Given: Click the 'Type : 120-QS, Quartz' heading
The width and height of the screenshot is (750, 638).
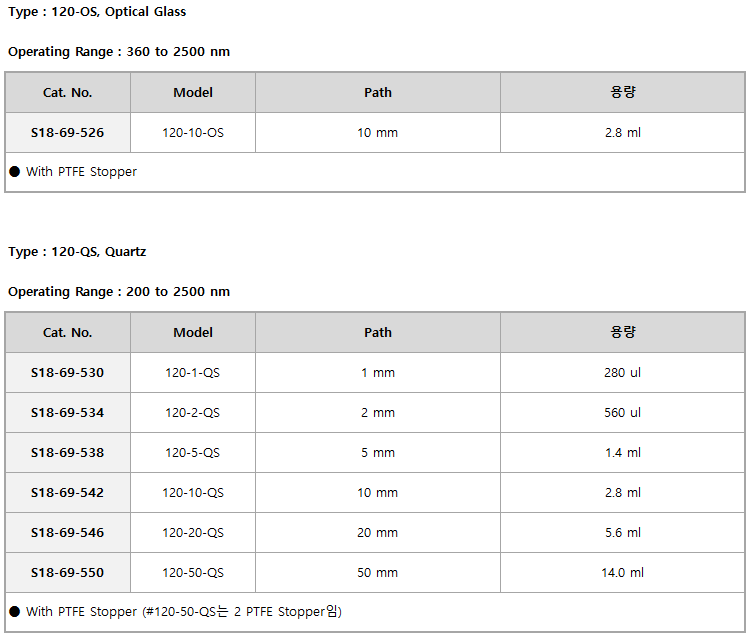Looking at the screenshot, I should click(77, 252).
